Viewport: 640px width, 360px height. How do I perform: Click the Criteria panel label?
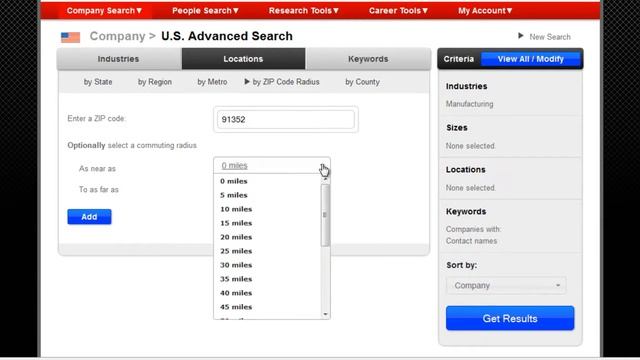point(459,59)
